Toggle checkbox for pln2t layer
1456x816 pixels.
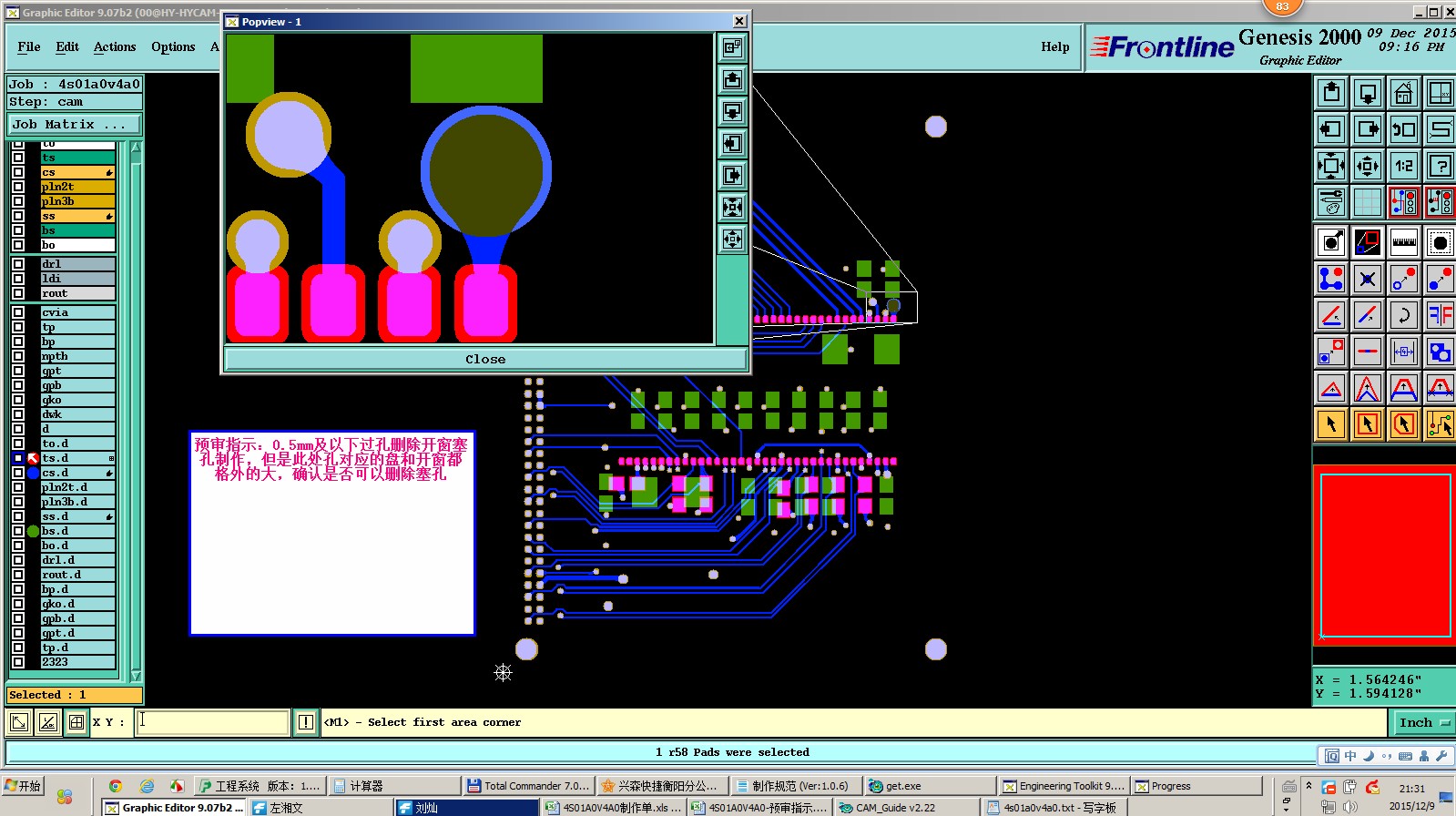pos(18,187)
